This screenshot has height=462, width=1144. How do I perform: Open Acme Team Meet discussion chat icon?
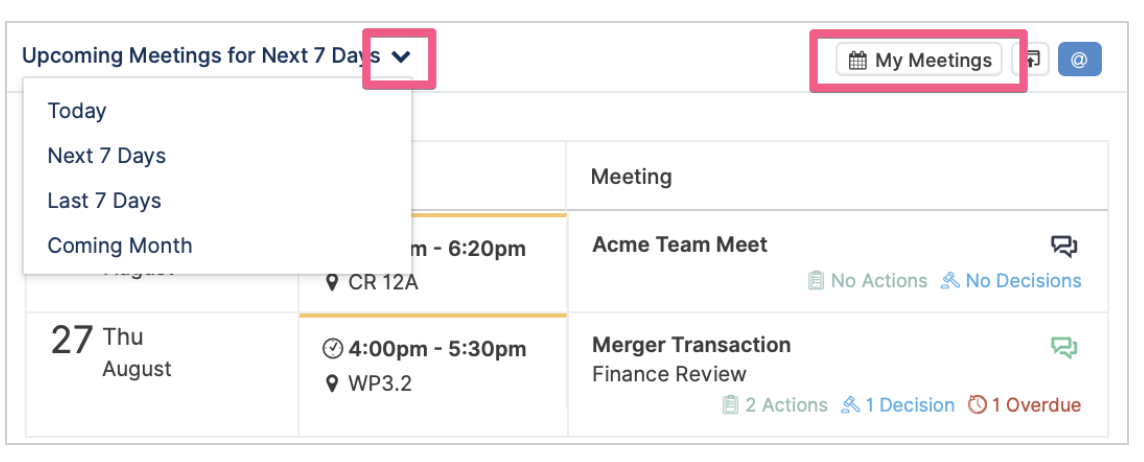click(1064, 246)
